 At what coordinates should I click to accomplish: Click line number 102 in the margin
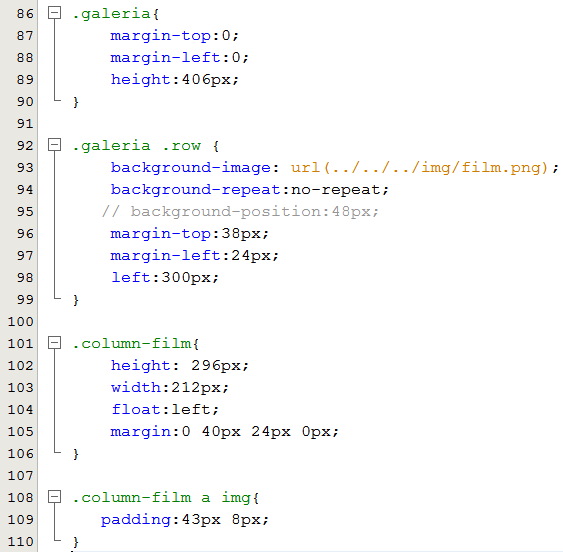tap(20, 365)
